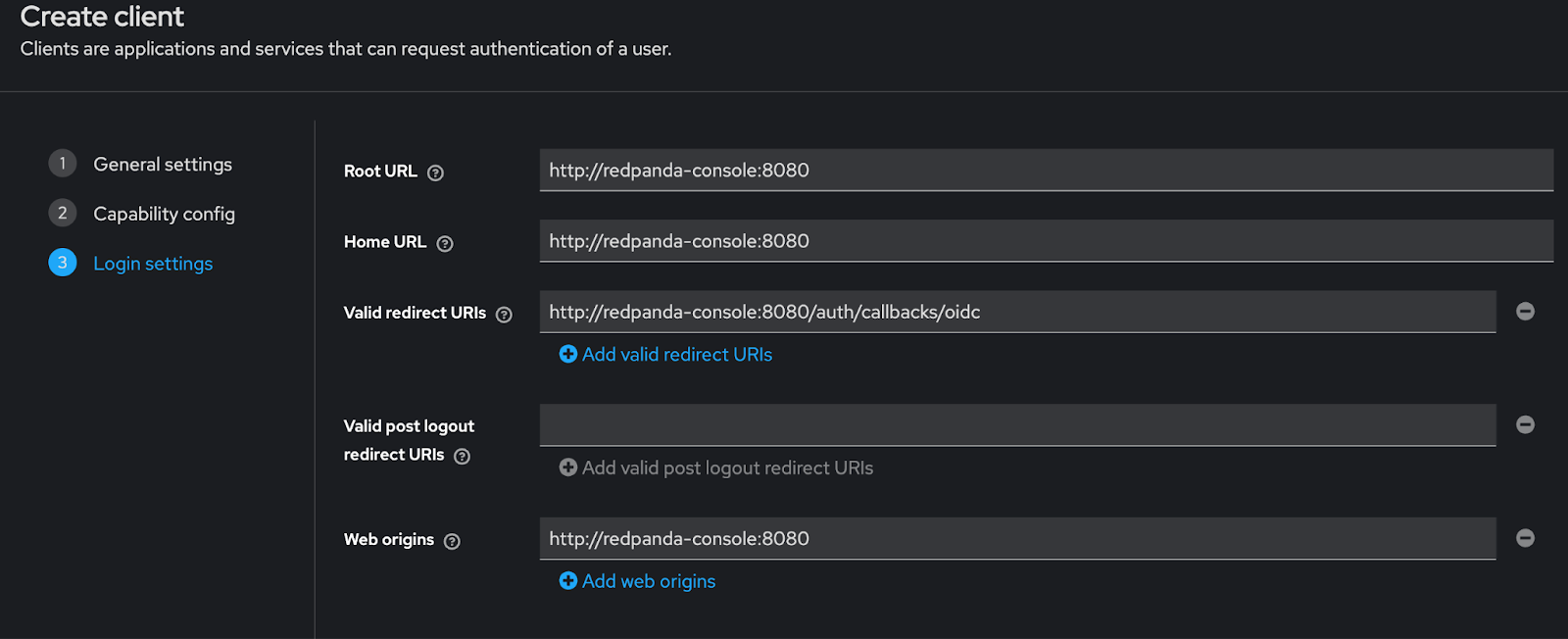Remove the post logout redirect URI row
1568x639 pixels.
(x=1525, y=424)
